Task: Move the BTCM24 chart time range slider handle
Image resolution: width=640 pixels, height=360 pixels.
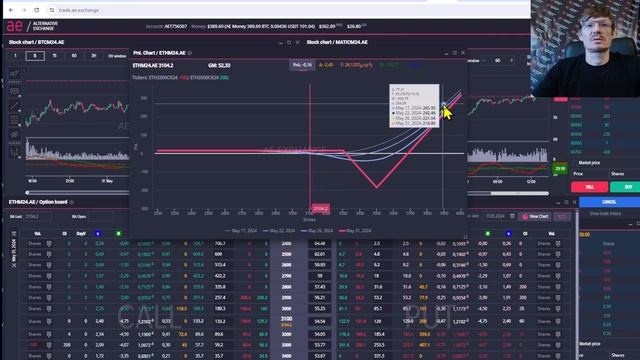Action: 27,193
